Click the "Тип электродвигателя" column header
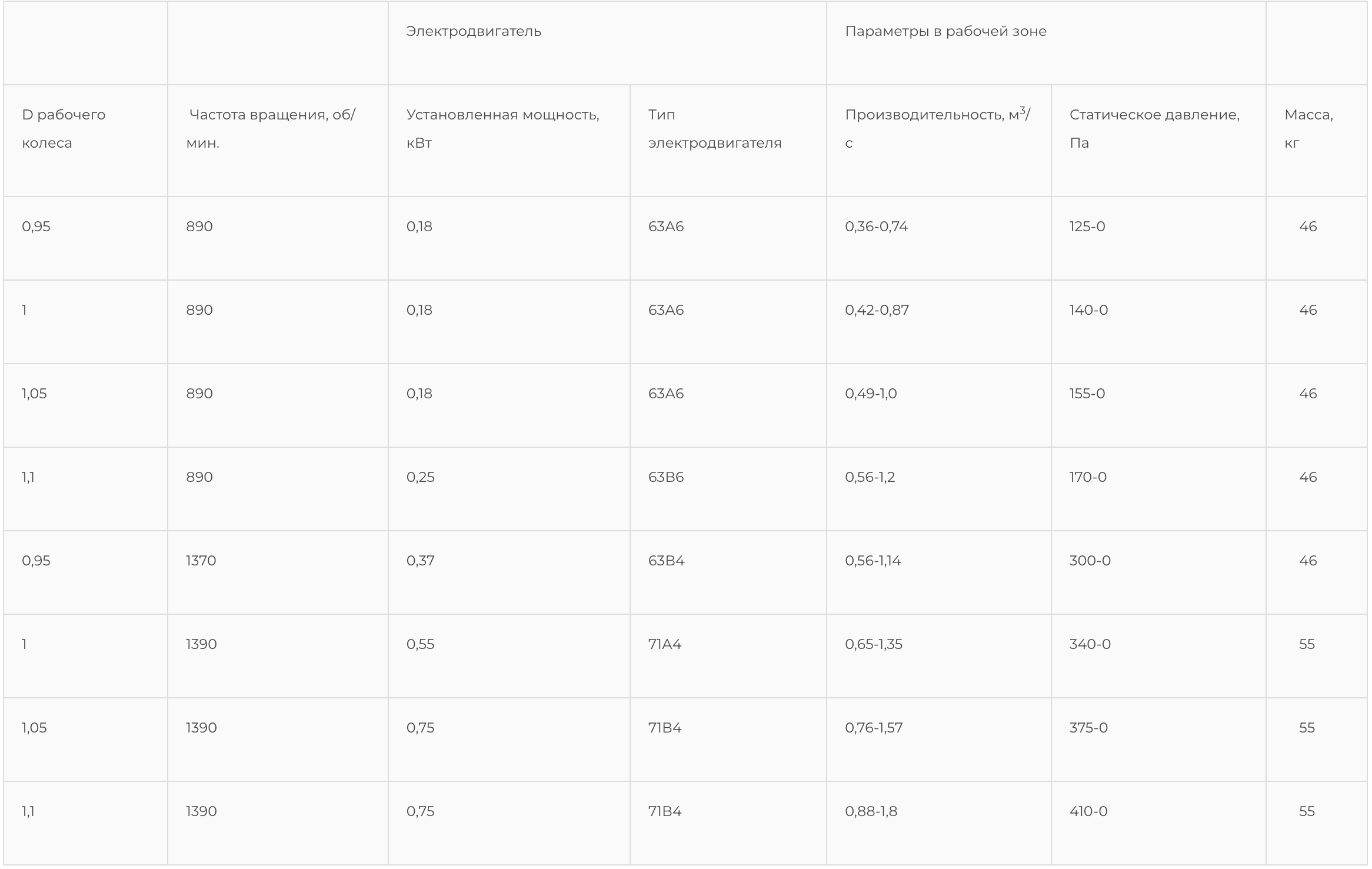Viewport: 1372px width, 869px height. (714, 128)
